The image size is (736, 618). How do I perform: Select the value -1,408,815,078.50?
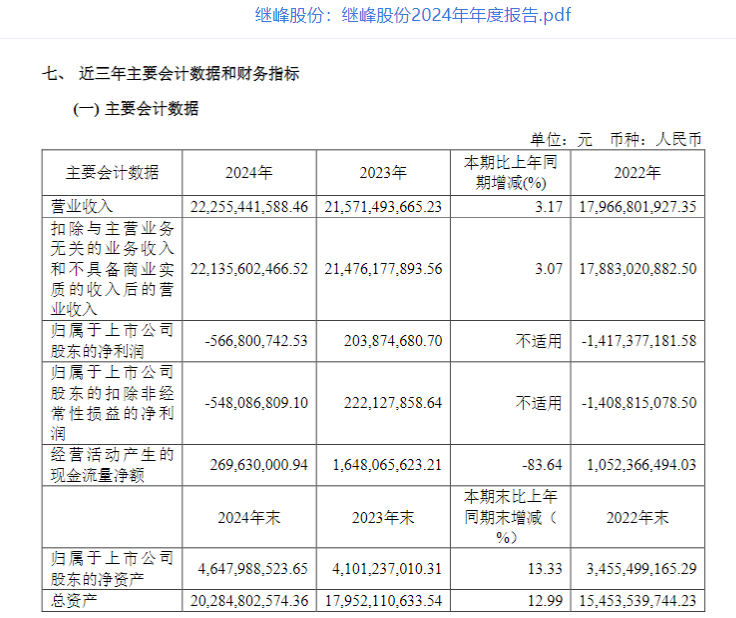click(639, 403)
